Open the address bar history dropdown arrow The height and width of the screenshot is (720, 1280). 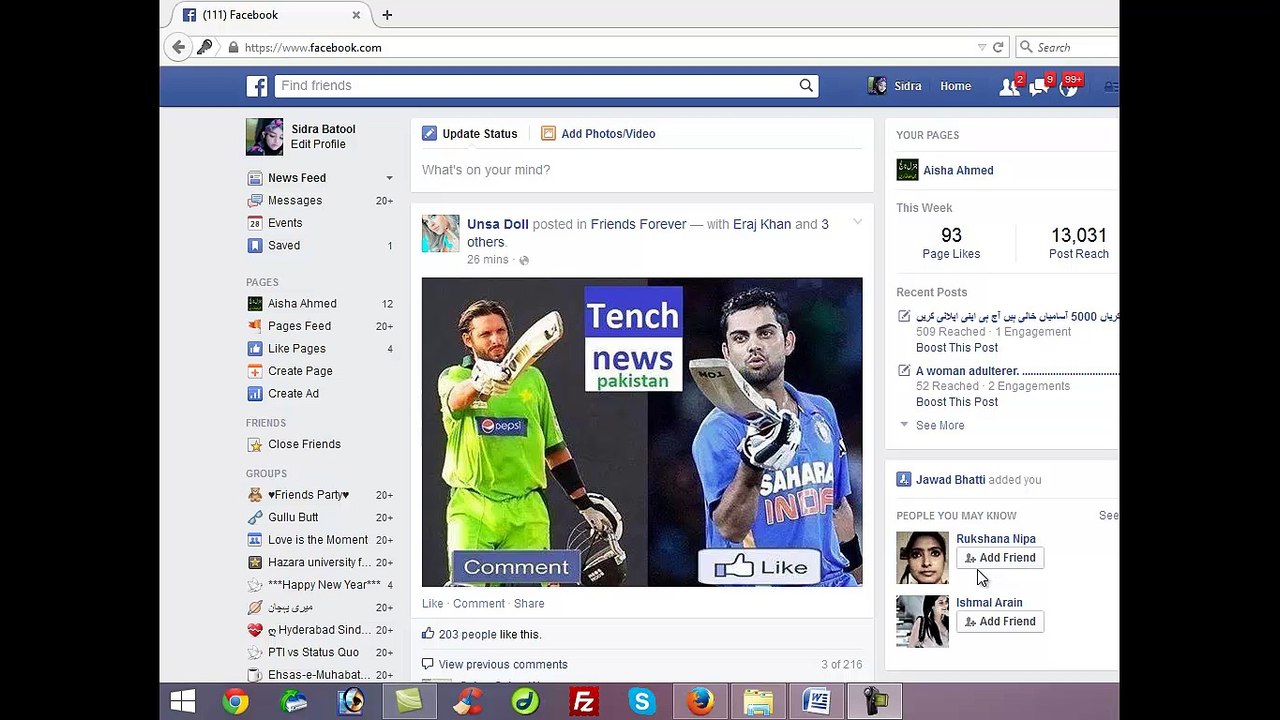981,47
